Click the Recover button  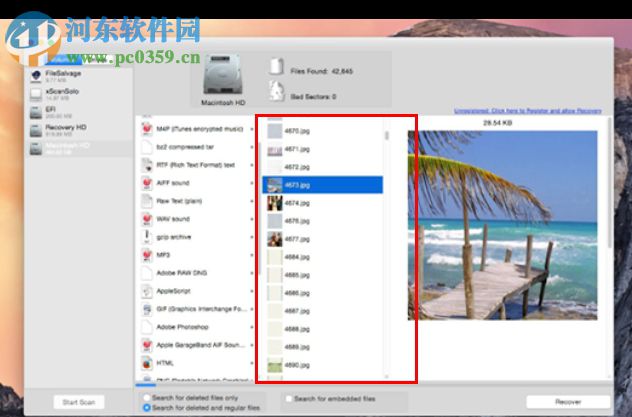pos(568,402)
